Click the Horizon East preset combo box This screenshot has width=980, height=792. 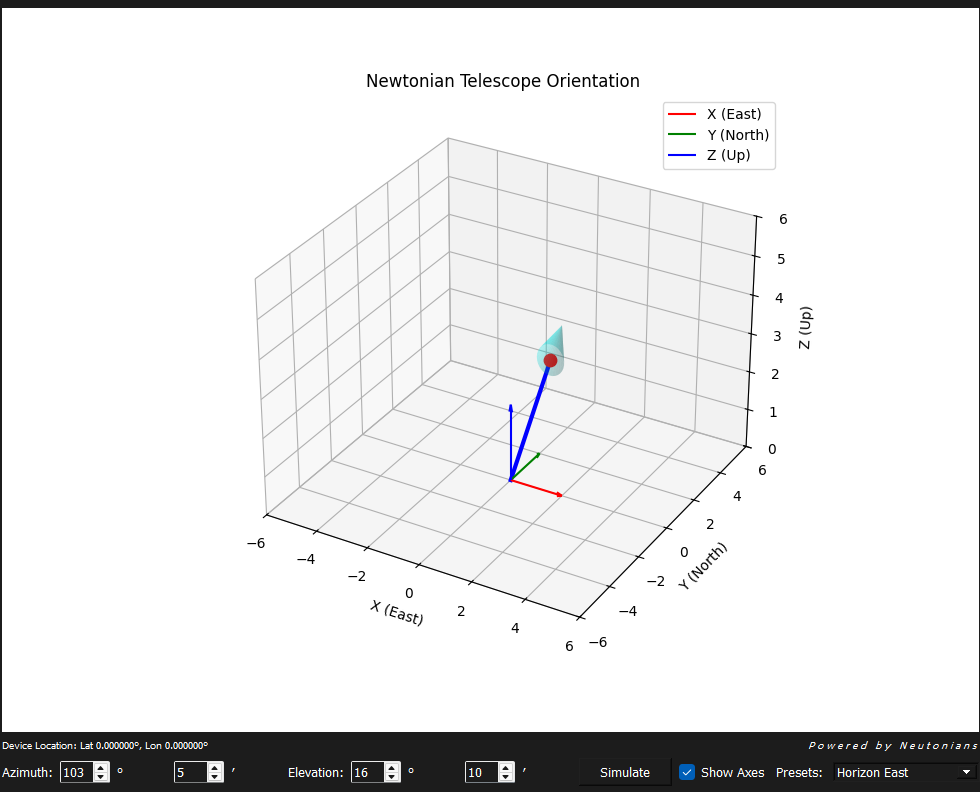(895, 772)
